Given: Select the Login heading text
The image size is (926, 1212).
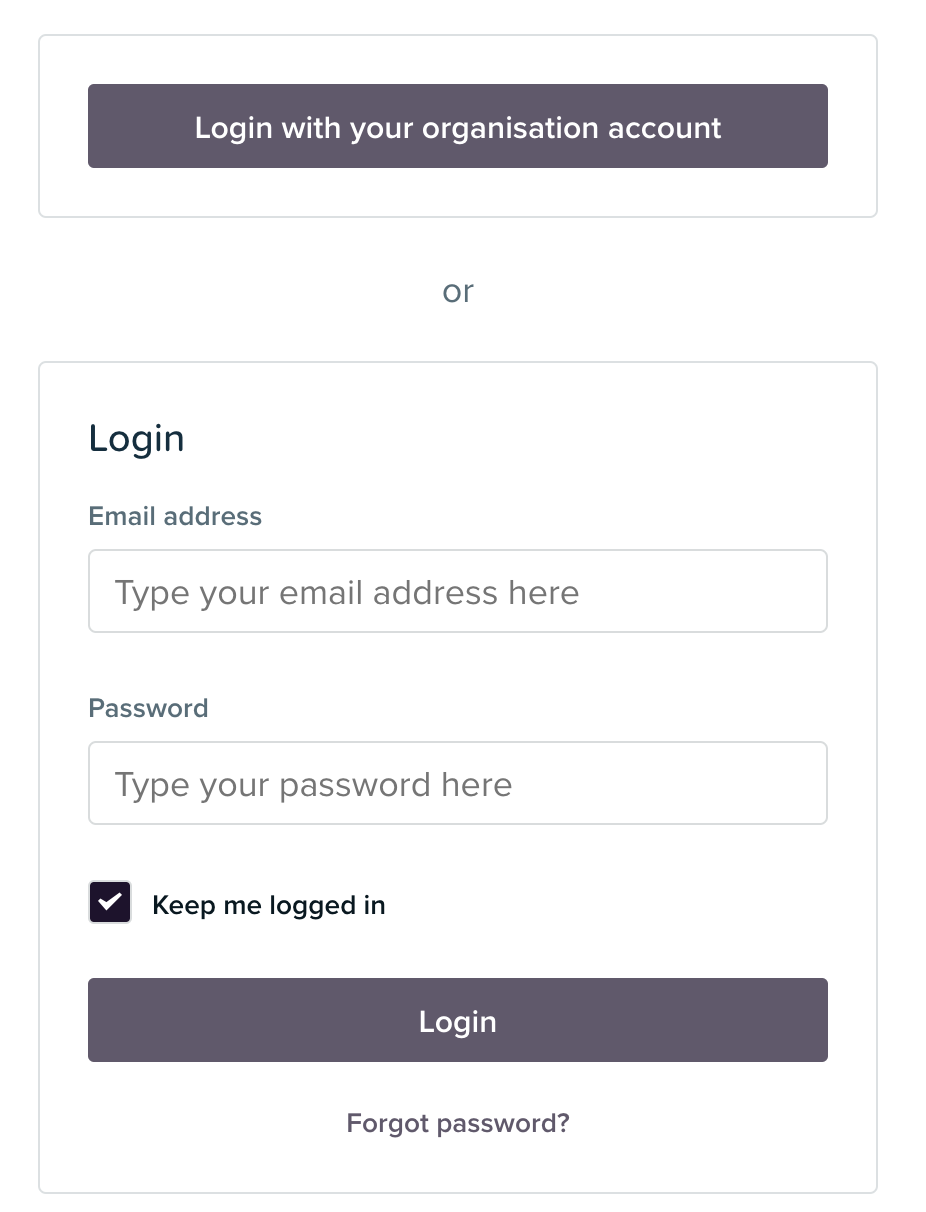Looking at the screenshot, I should coord(136,438).
